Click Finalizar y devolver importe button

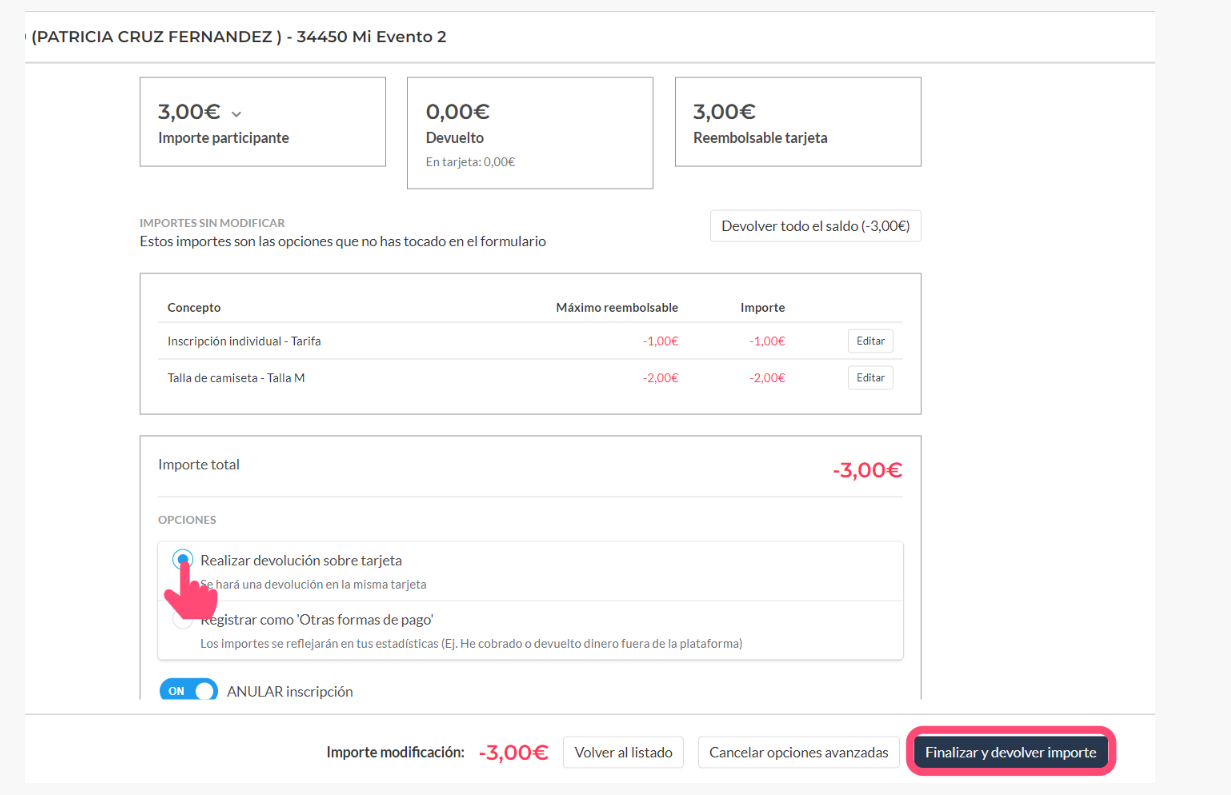1010,752
